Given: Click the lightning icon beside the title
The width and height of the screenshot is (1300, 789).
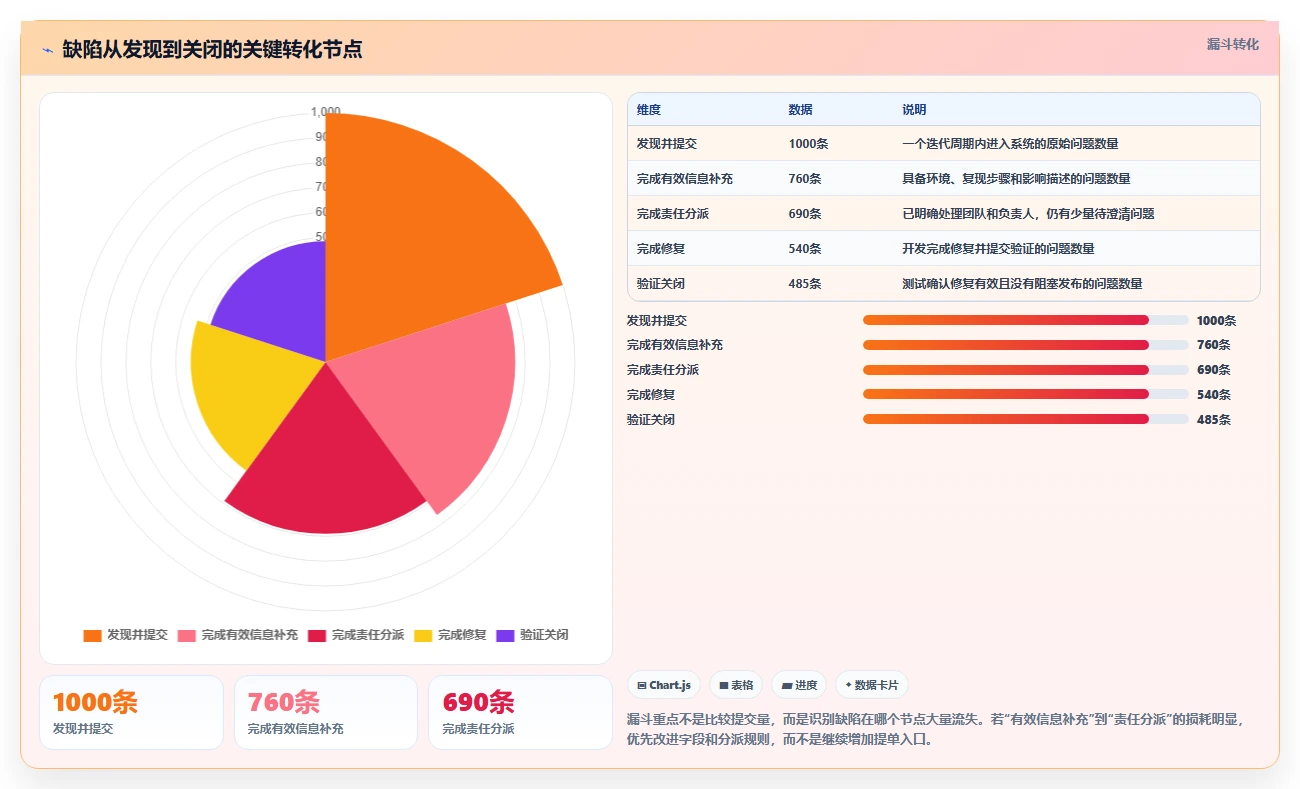Looking at the screenshot, I should [x=48, y=49].
